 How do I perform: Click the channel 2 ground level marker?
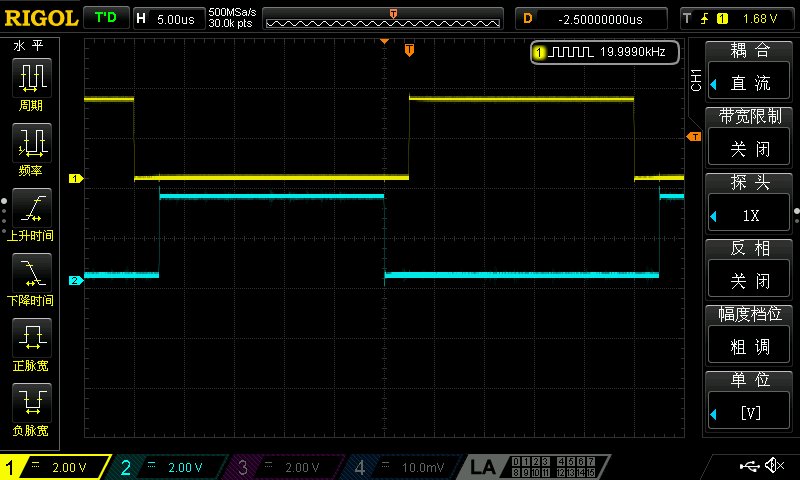pyautogui.click(x=76, y=281)
